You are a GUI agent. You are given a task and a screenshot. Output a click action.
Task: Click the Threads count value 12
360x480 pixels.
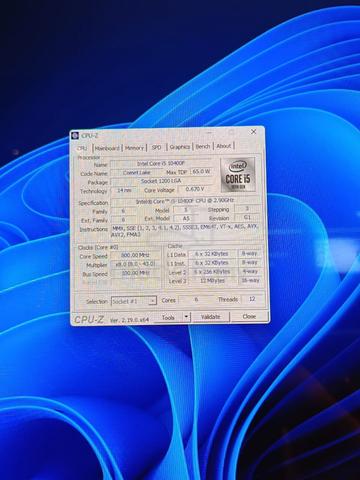(252, 299)
